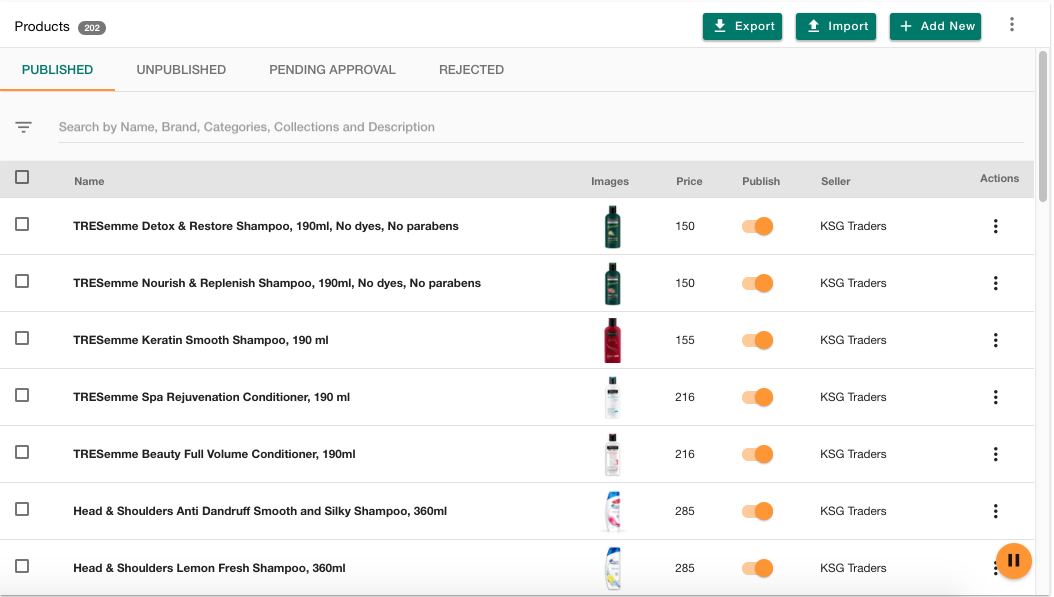Image resolution: width=1054 pixels, height=597 pixels.
Task: Tick the select-all checkbox in table header
Action: click(22, 177)
